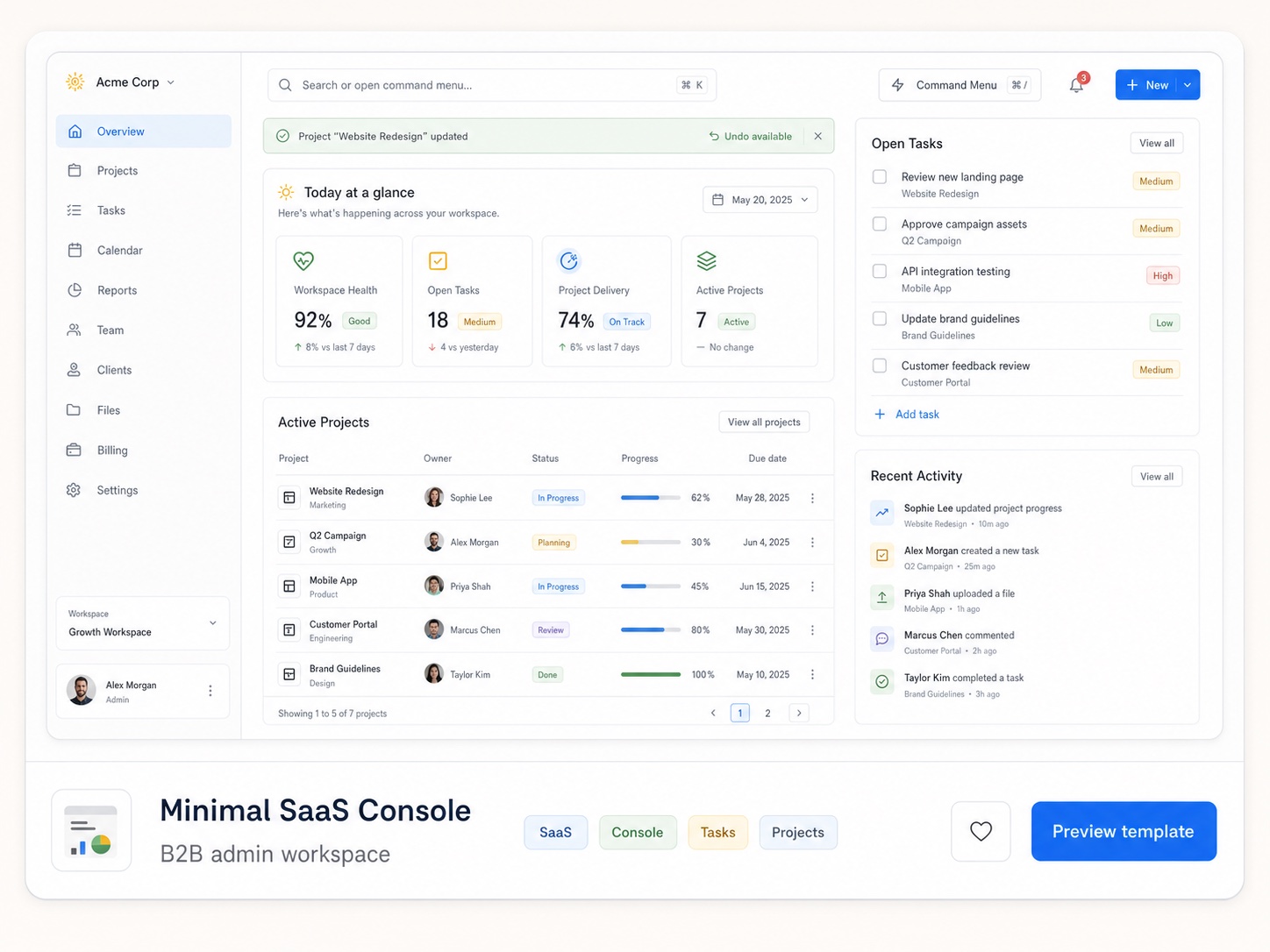This screenshot has width=1270, height=952.
Task: Click the Preview template button
Action: tap(1124, 831)
